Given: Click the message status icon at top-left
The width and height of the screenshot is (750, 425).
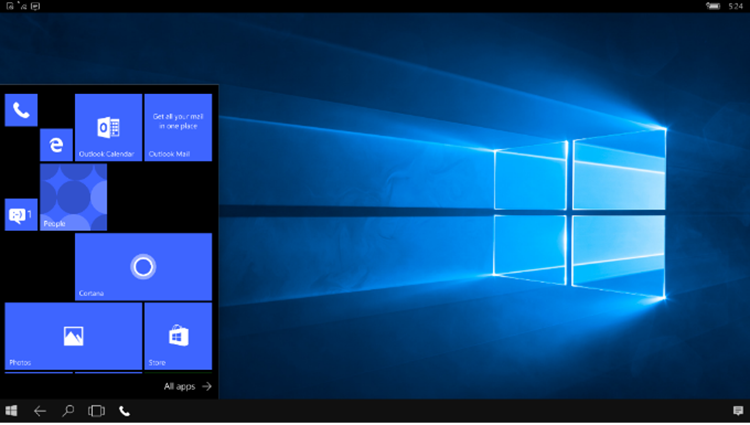Looking at the screenshot, I should (36, 6).
